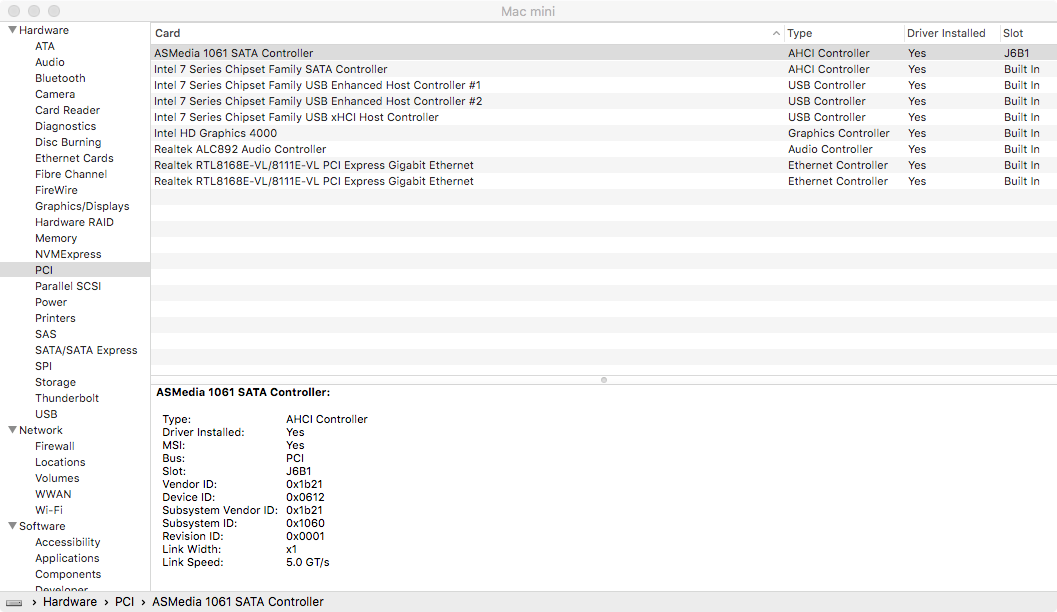Select Thunderbolt in the sidebar
The image size is (1057, 612).
pyautogui.click(x=67, y=398)
